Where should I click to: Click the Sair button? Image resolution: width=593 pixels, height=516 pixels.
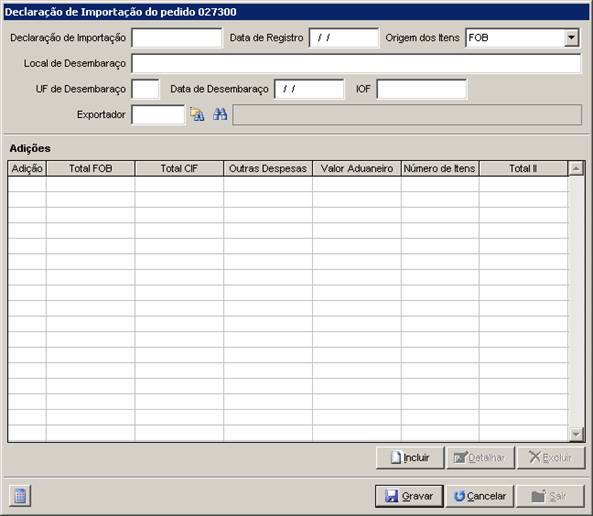point(551,496)
